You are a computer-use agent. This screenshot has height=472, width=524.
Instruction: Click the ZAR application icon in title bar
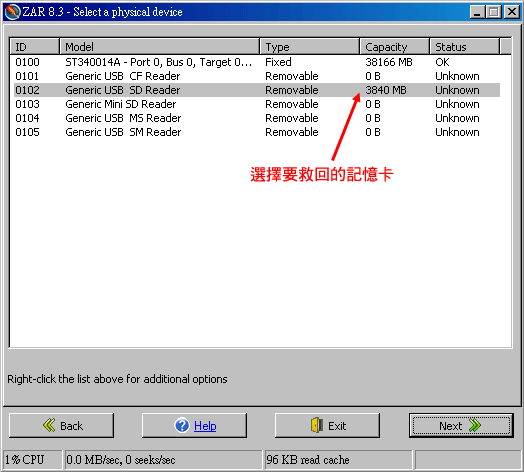point(13,12)
